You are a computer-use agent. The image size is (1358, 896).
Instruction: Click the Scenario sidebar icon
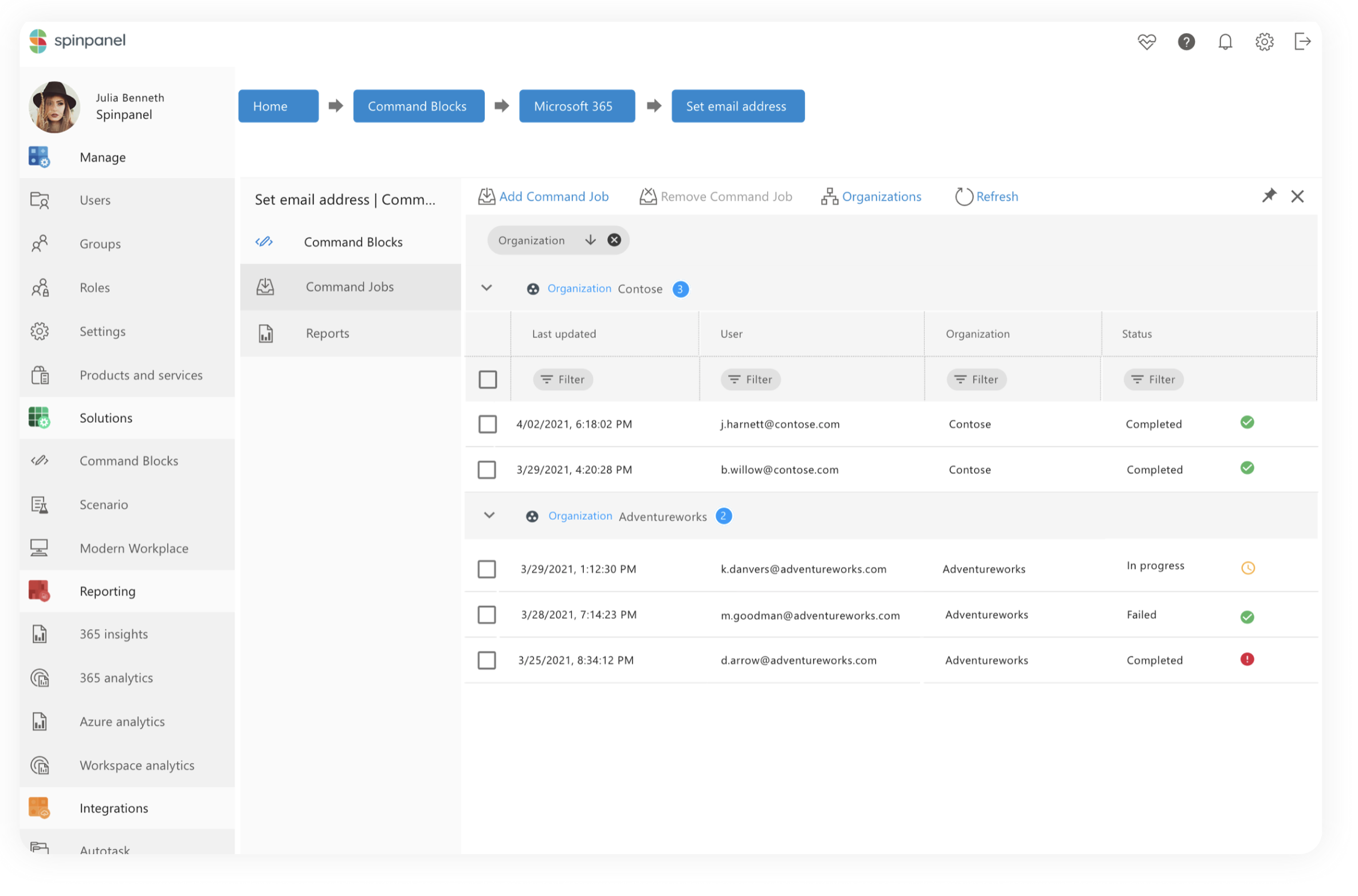tap(40, 504)
